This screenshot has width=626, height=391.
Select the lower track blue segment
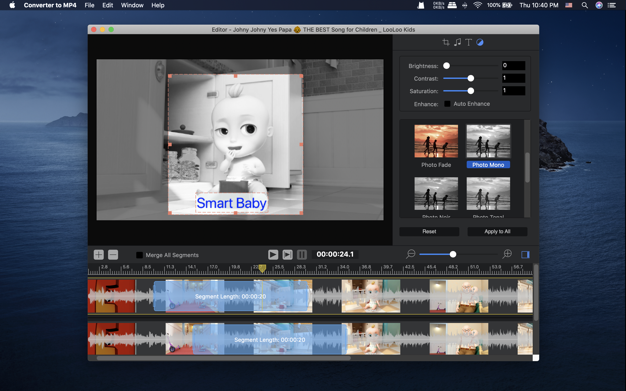tap(270, 339)
